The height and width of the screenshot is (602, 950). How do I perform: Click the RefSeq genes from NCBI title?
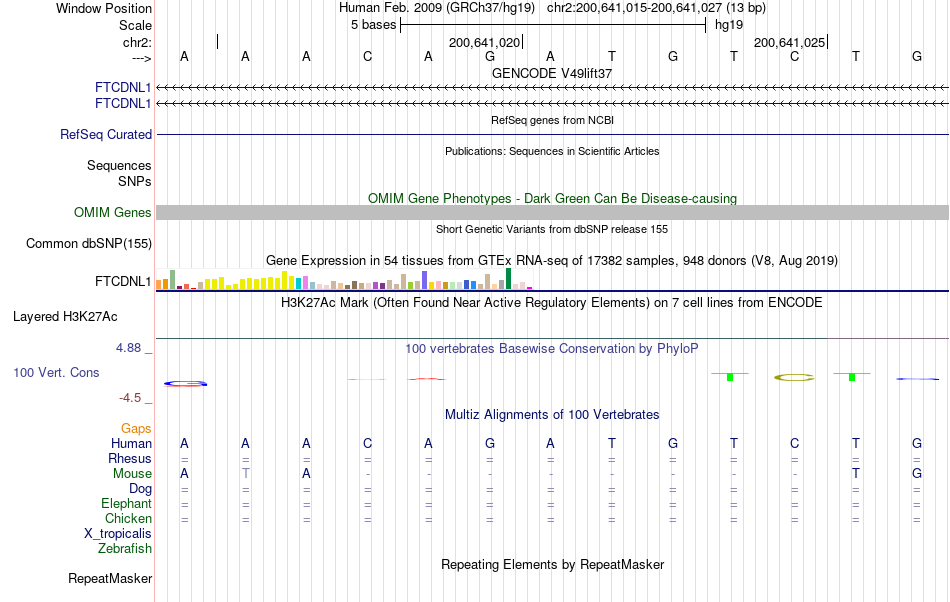click(x=552, y=120)
